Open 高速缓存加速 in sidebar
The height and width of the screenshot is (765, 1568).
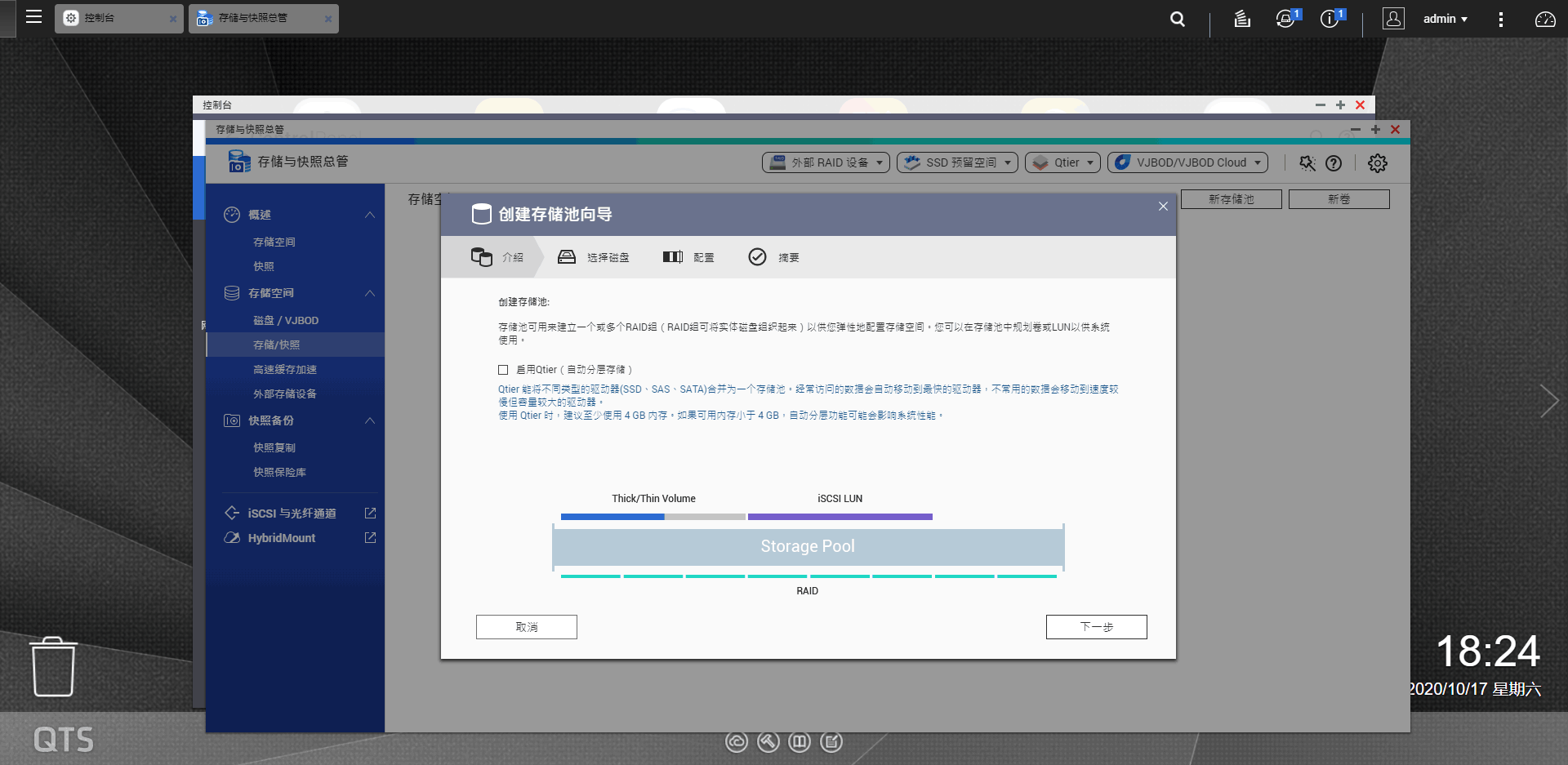285,369
